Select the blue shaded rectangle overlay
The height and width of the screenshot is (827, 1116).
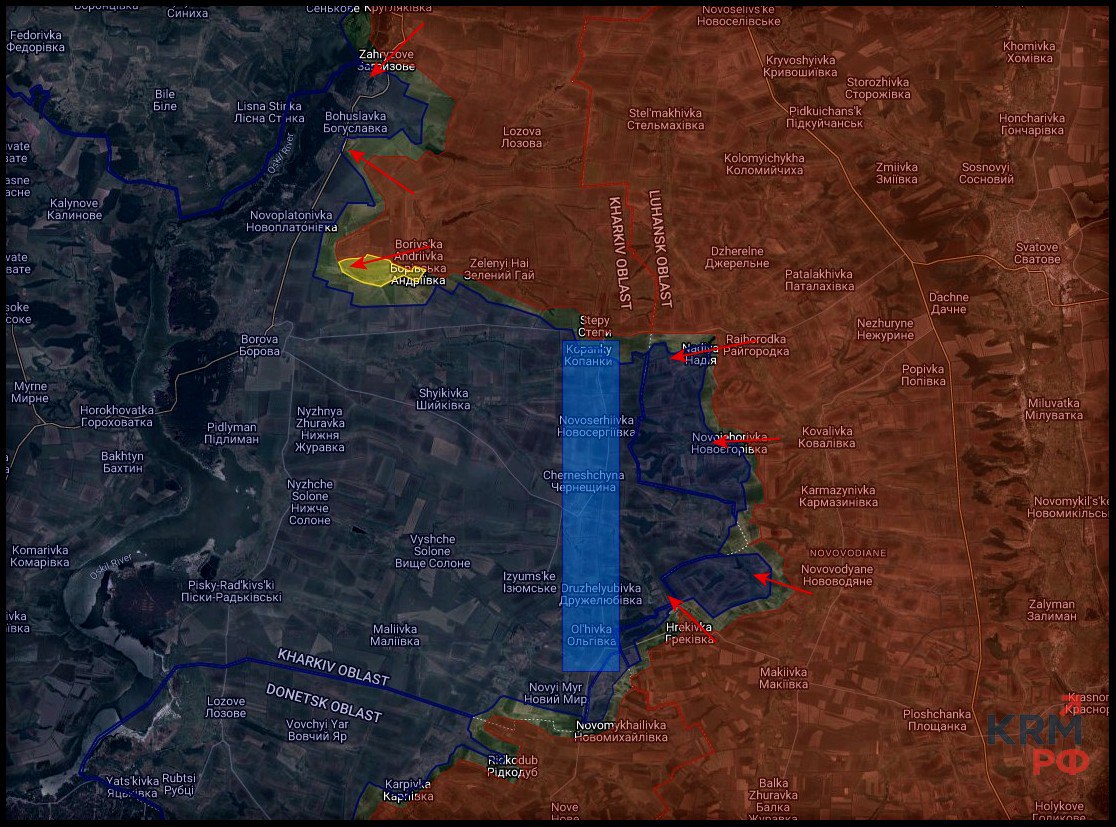(x=591, y=505)
